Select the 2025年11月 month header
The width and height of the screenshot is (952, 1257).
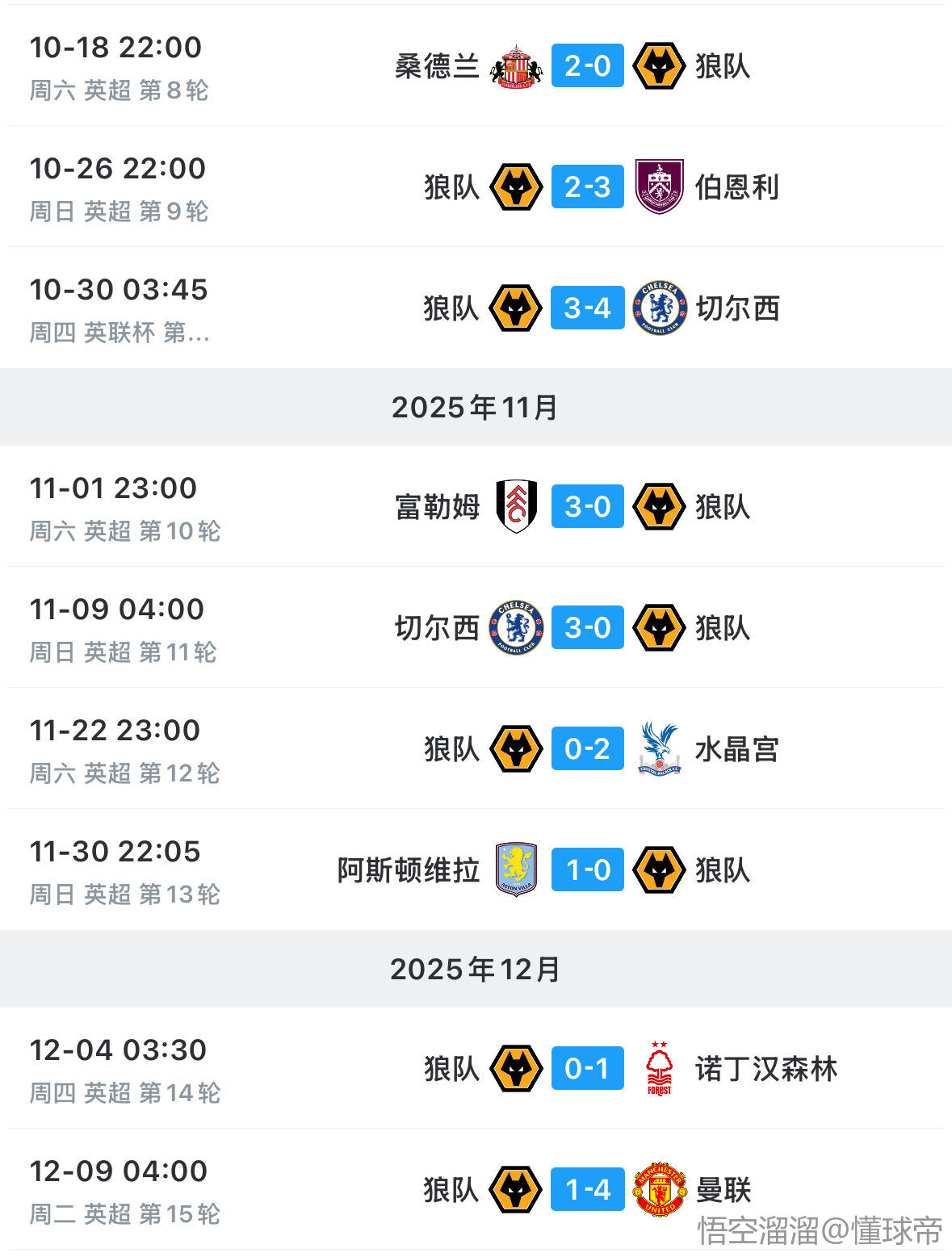[475, 408]
